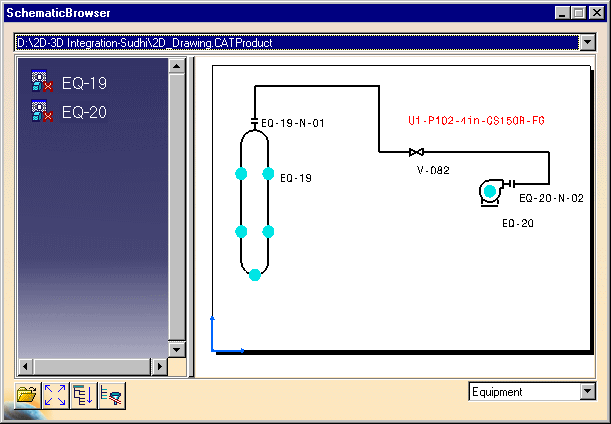Close the SchematicBrowser window

pyautogui.click(x=597, y=13)
